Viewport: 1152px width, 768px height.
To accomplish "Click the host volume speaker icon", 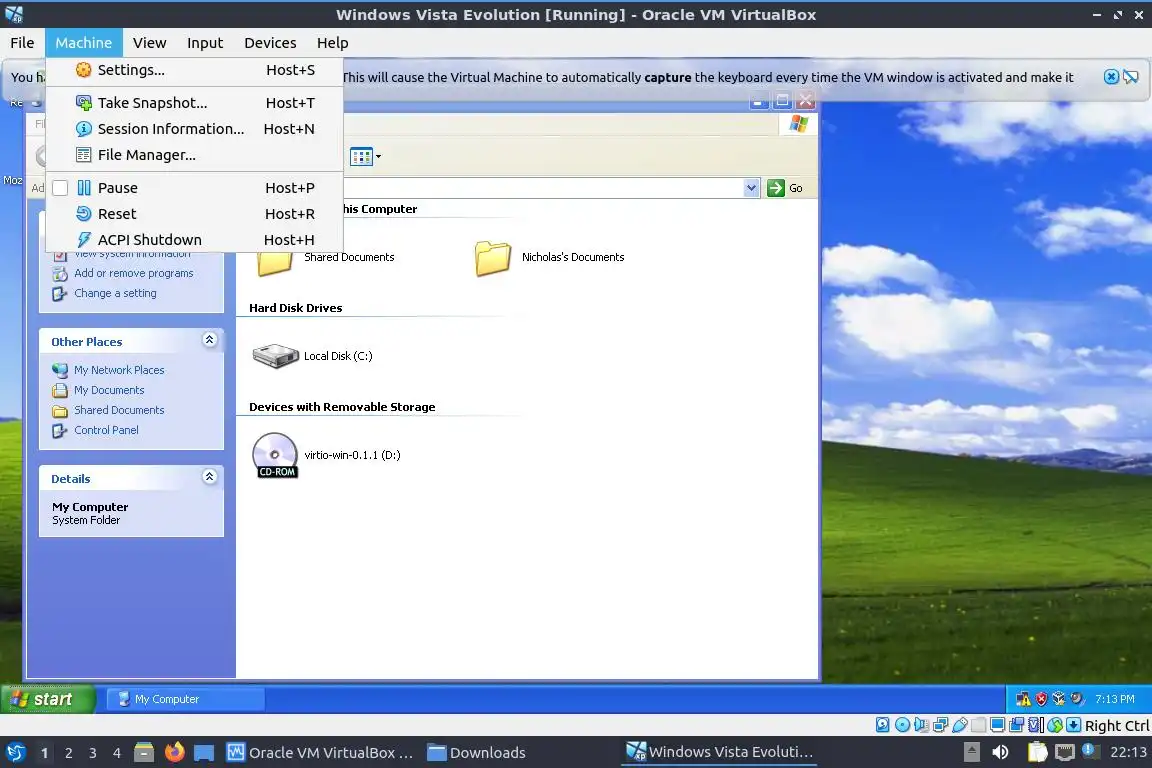I will (1000, 753).
